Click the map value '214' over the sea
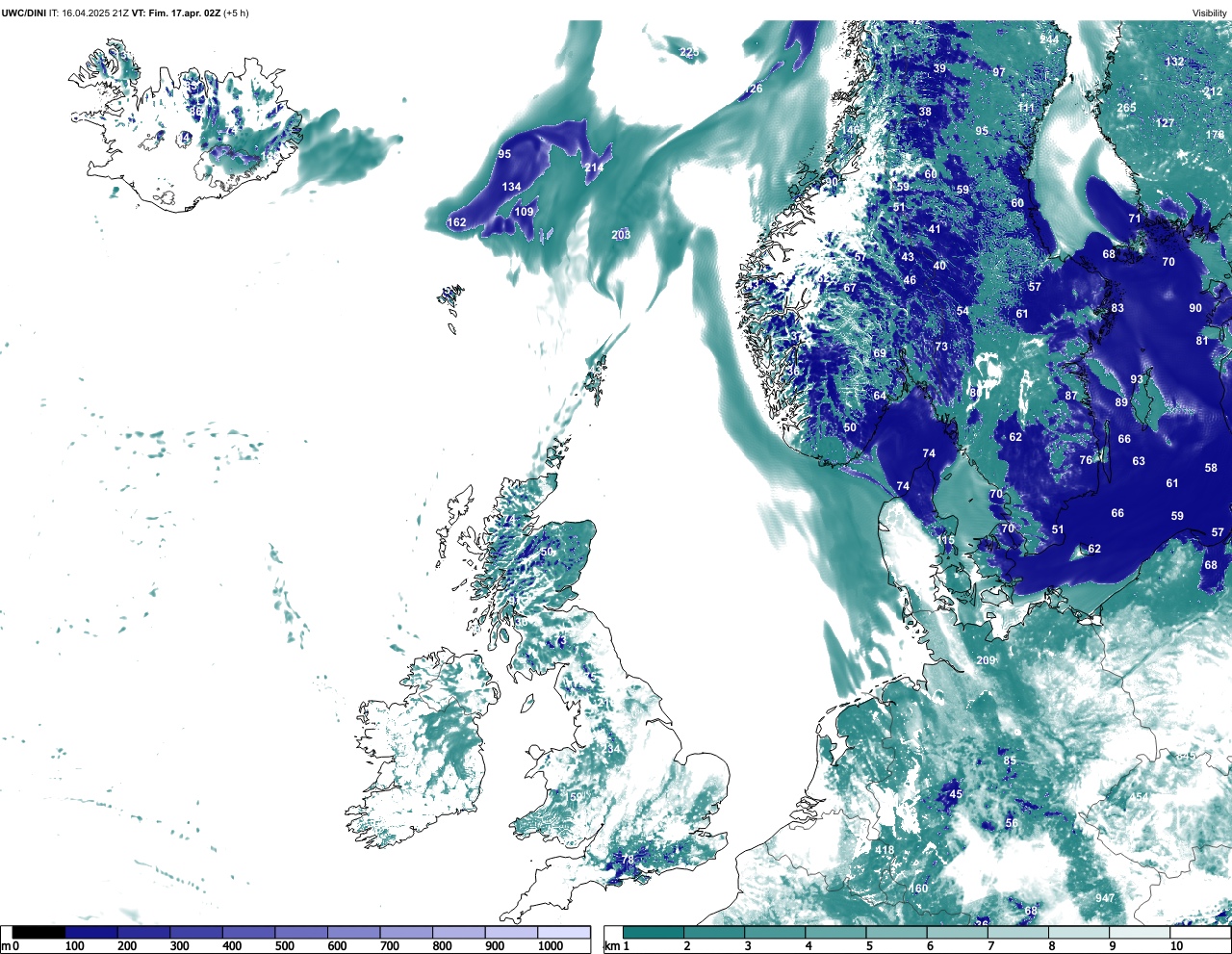Viewport: 1232px width, 954px height. (594, 168)
